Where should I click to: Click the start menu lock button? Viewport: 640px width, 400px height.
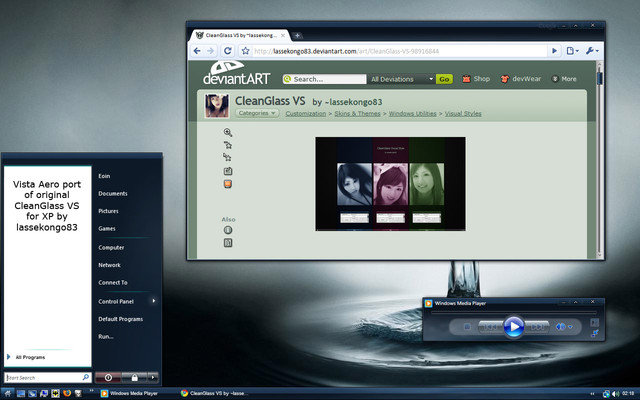coord(134,378)
